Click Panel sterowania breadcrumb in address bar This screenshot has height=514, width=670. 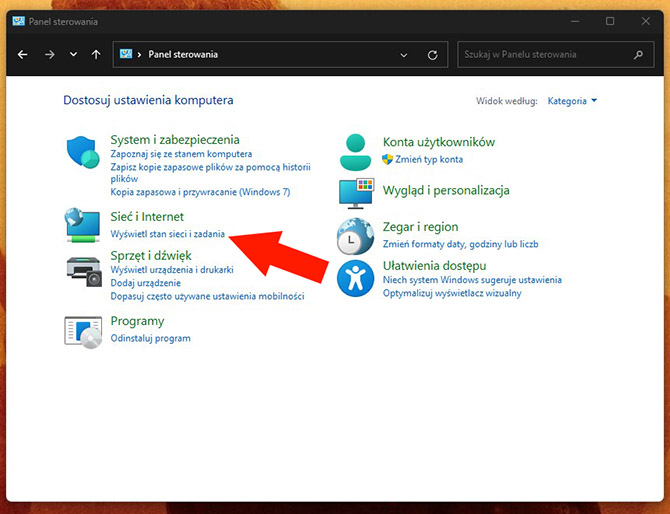pos(183,55)
